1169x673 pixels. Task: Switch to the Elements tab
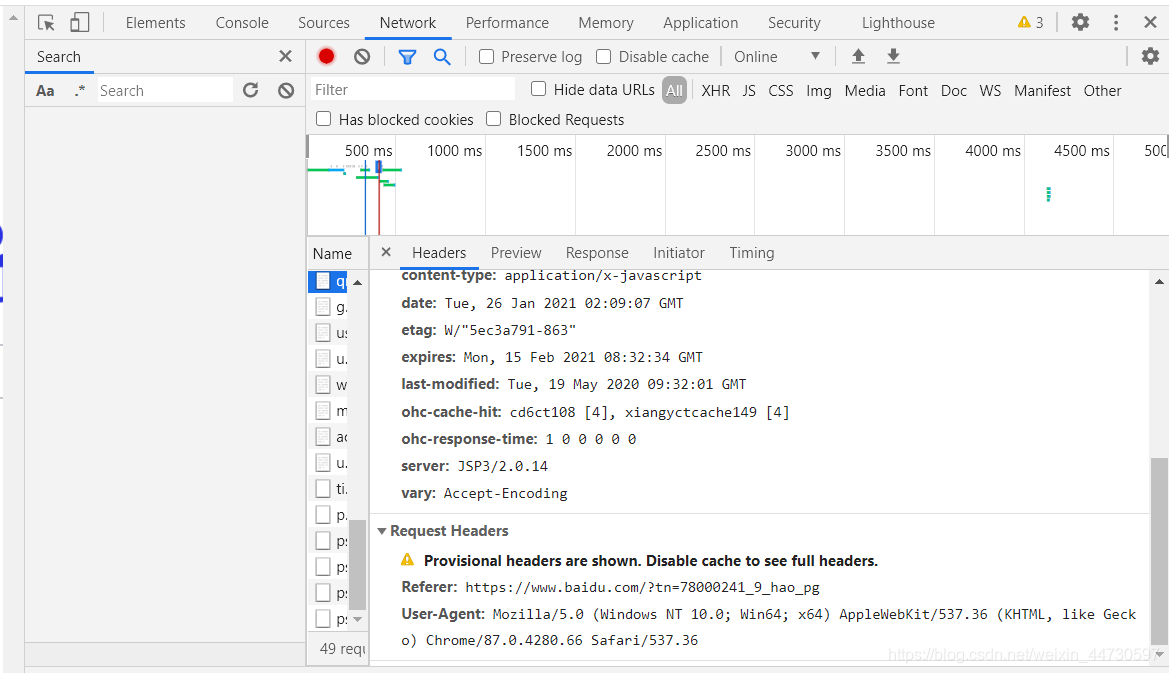pyautogui.click(x=155, y=23)
